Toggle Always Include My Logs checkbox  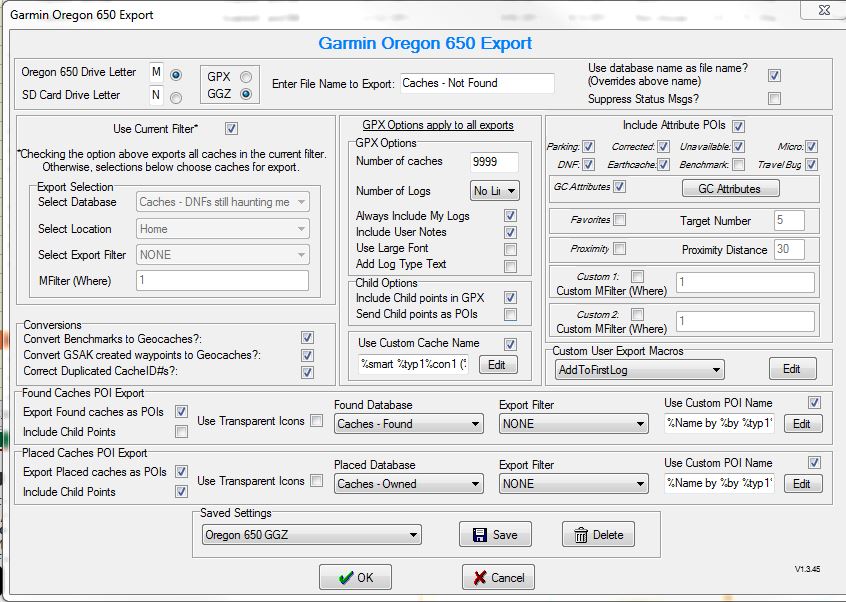tap(510, 216)
